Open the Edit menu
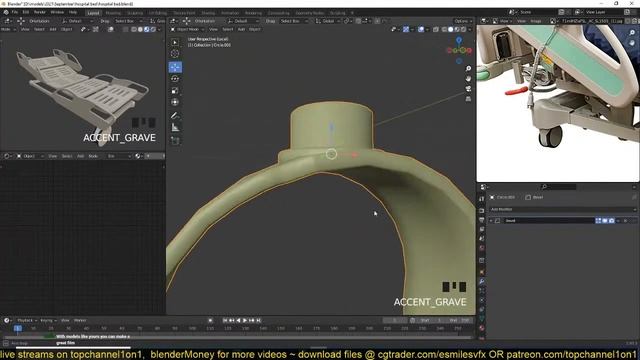This screenshot has width=640, height=360. pos(26,12)
